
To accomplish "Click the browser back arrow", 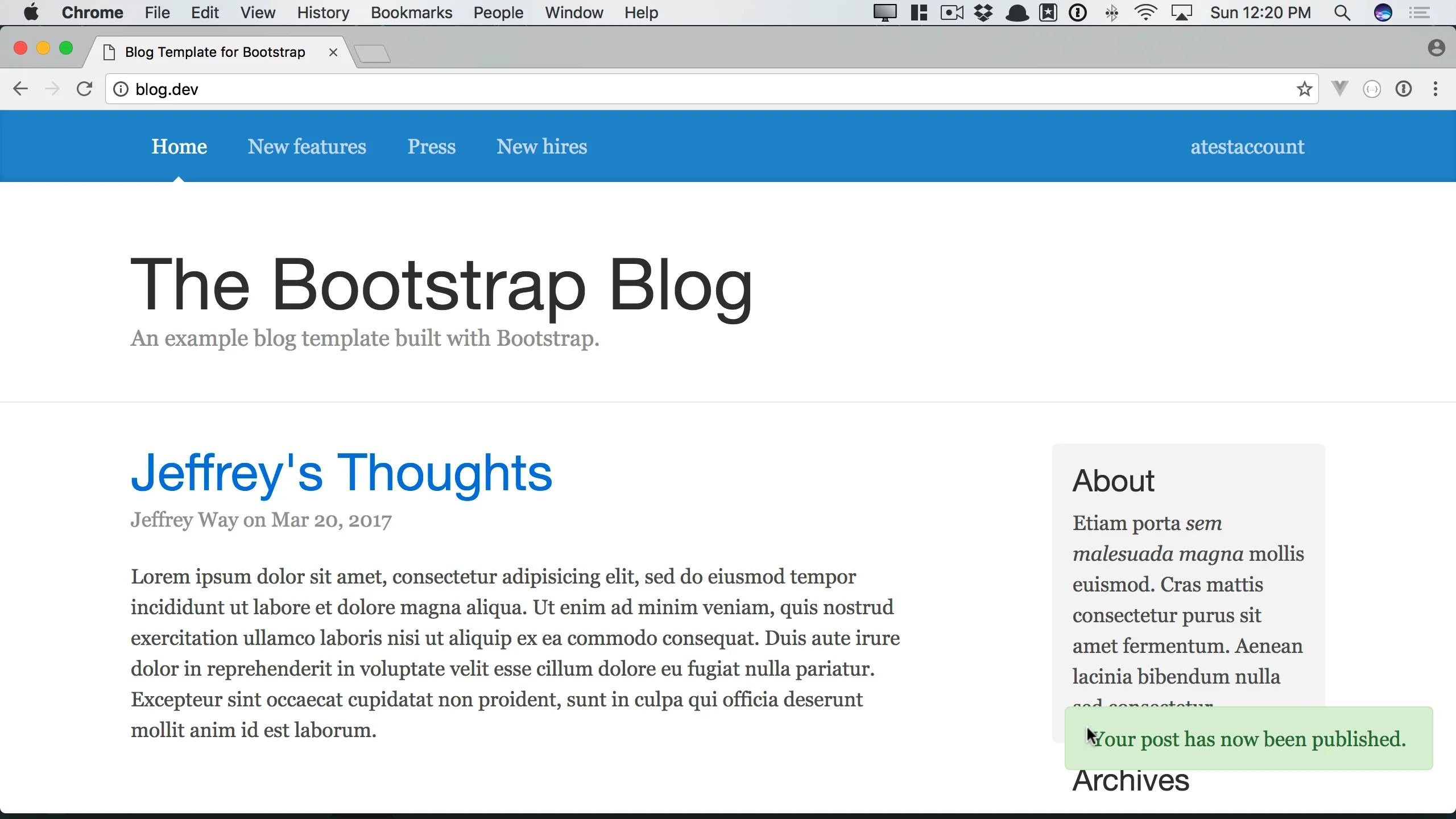I will tap(20, 89).
